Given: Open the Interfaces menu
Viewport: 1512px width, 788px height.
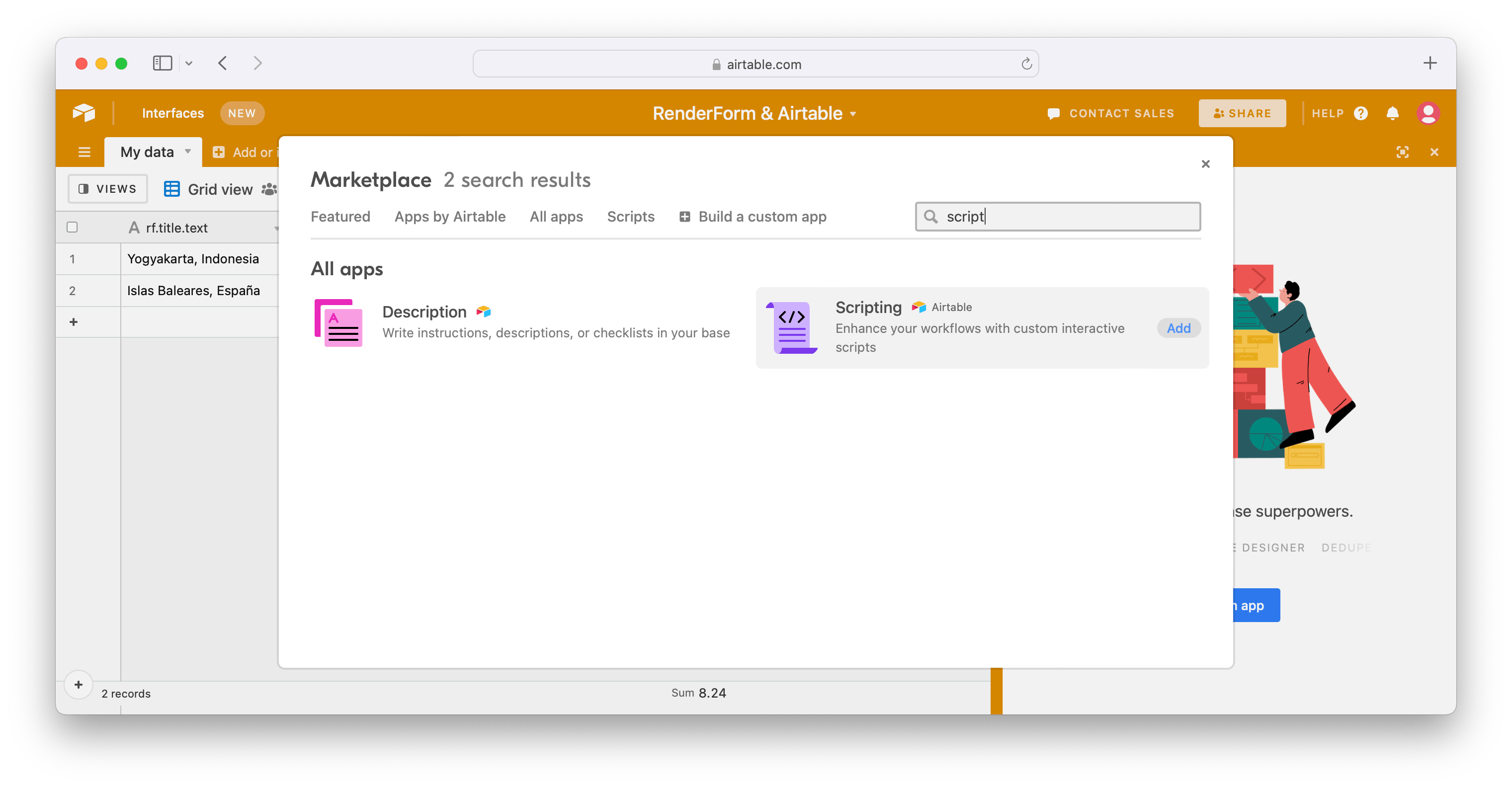Looking at the screenshot, I should [x=172, y=113].
